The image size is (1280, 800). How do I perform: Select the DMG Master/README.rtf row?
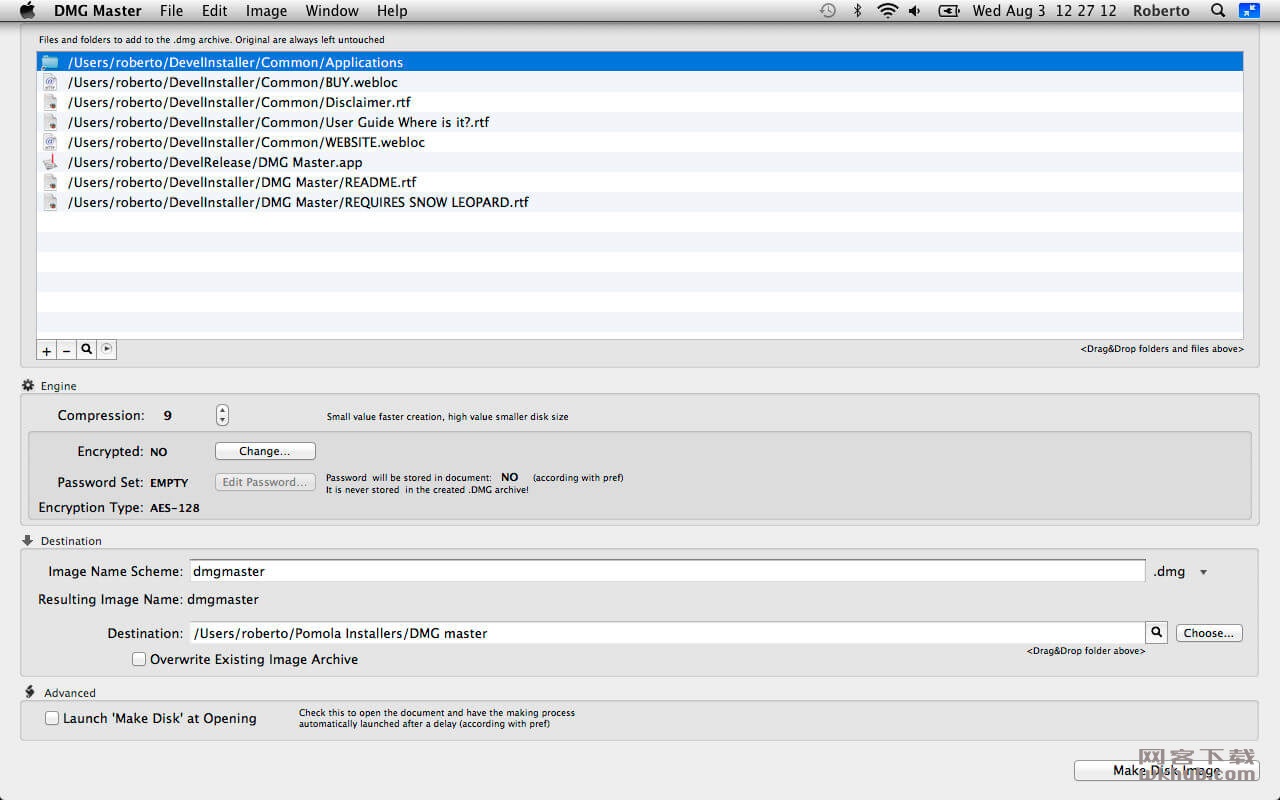[640, 182]
